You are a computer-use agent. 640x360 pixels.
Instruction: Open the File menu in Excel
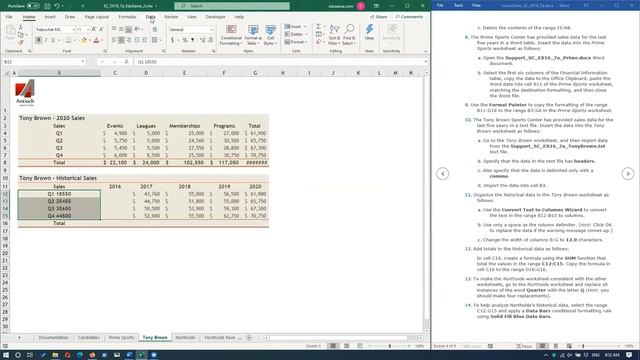(x=9, y=17)
